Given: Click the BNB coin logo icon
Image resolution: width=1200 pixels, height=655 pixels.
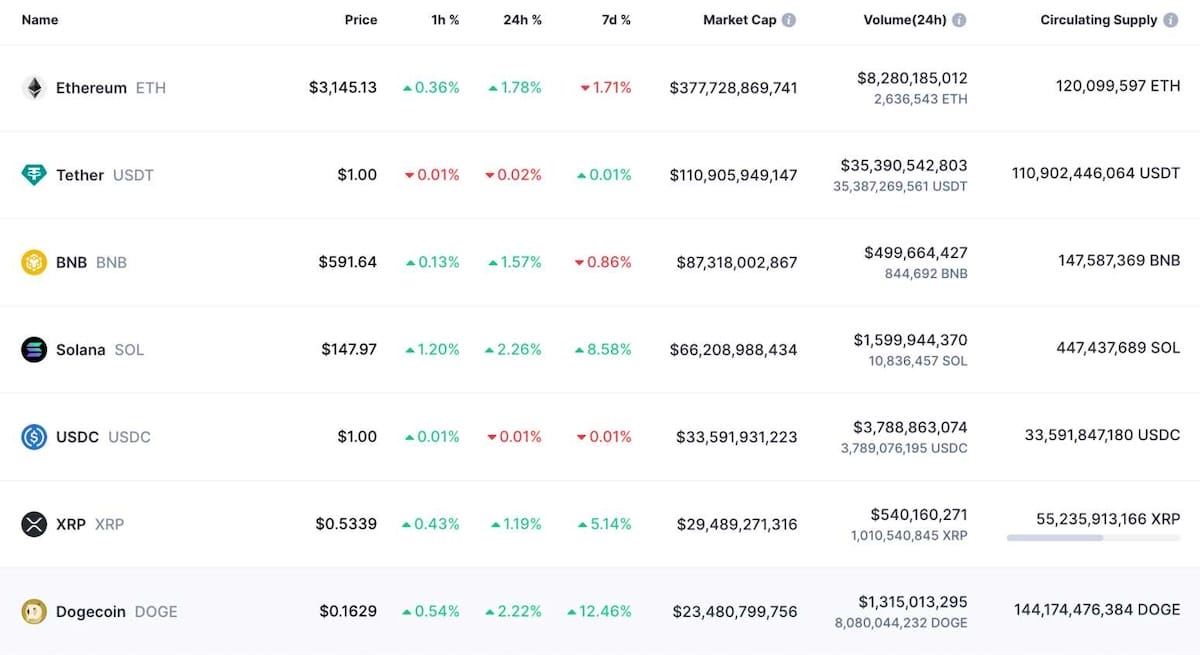Looking at the screenshot, I should [x=34, y=262].
